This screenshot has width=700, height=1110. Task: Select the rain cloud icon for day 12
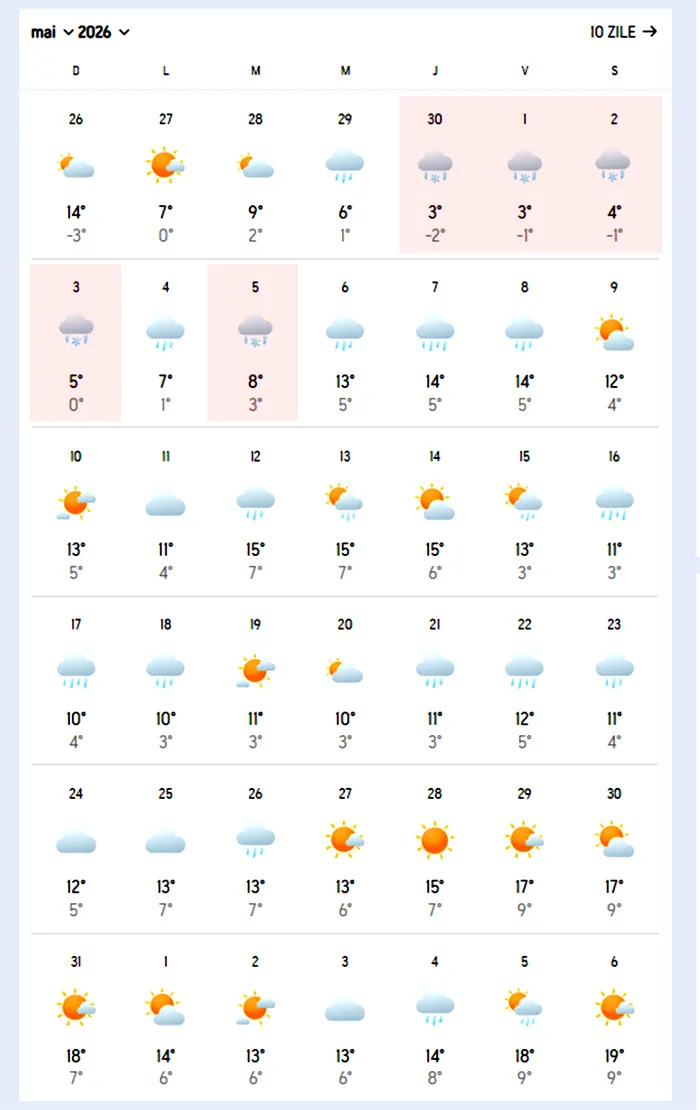(255, 502)
